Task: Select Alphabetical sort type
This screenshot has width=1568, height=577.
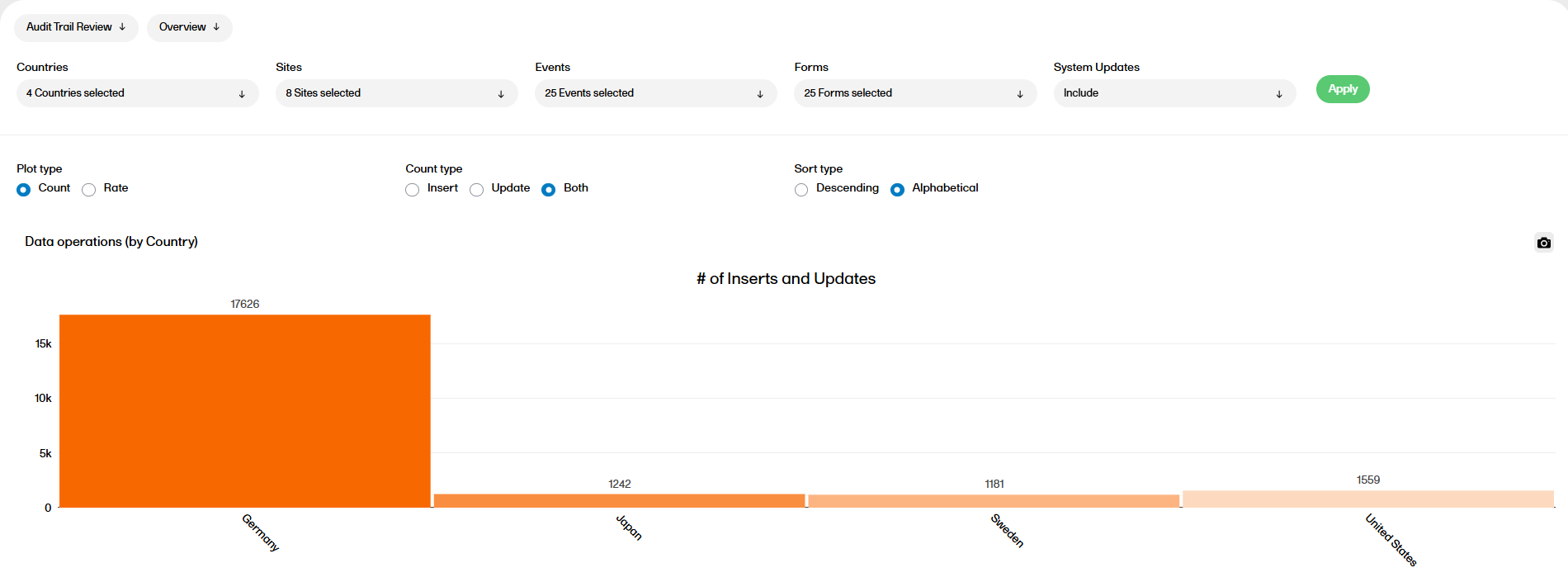Action: click(897, 190)
